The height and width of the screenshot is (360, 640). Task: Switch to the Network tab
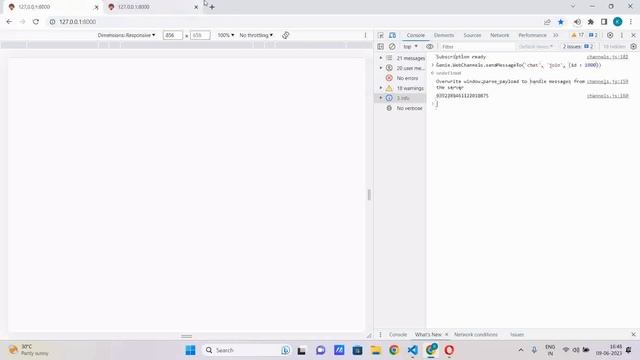pyautogui.click(x=500, y=35)
